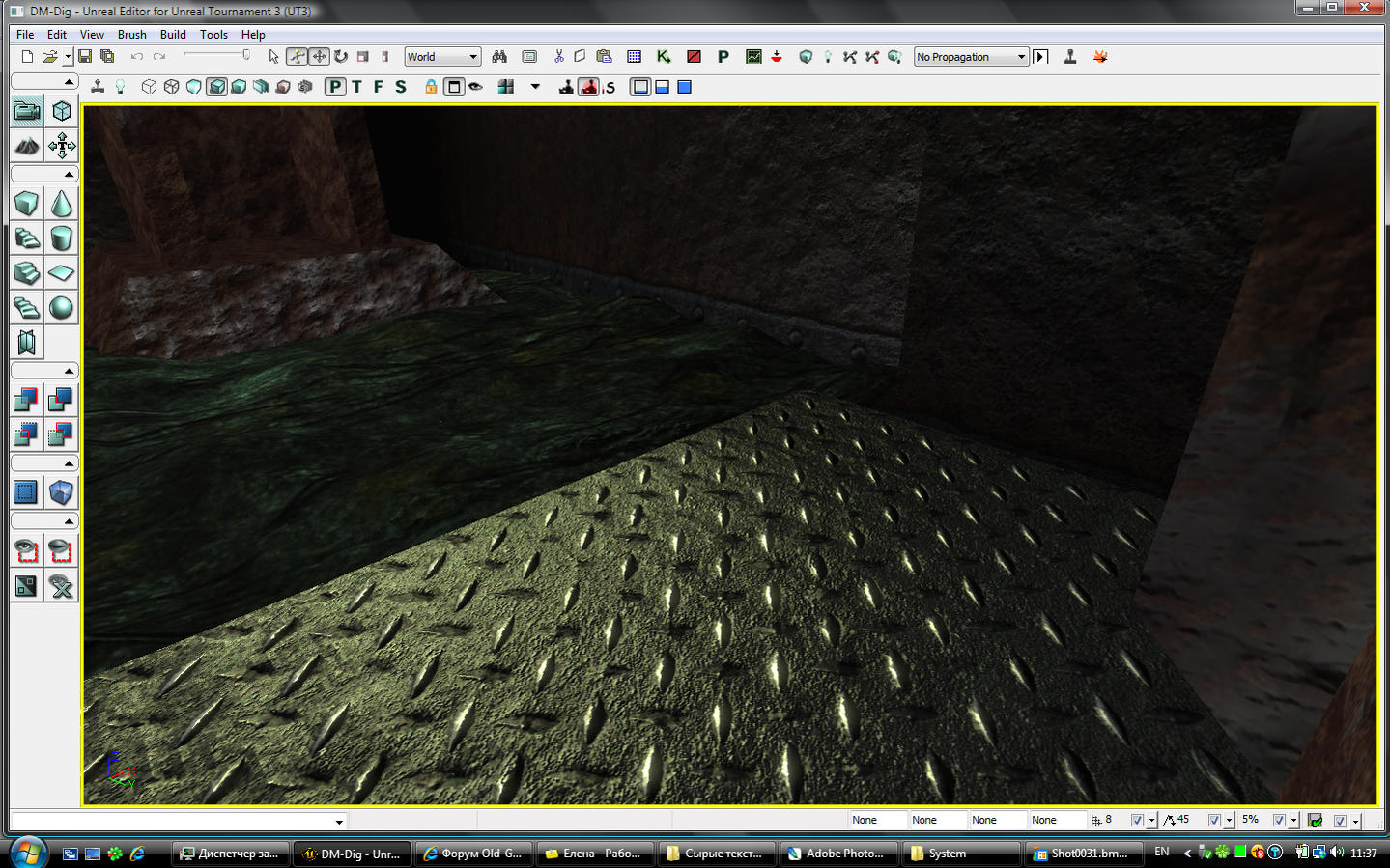Switch to Adobe Photoshop taskbar button
The image size is (1390, 868).
point(837,854)
